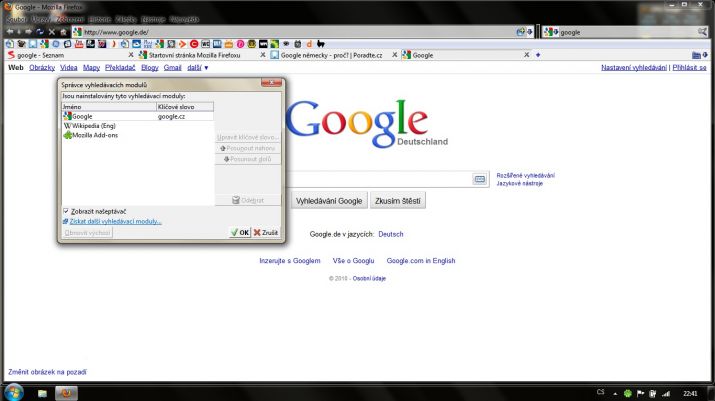Open the Home page icon
Image resolution: width=715 pixels, height=401 pixels.
63,32
